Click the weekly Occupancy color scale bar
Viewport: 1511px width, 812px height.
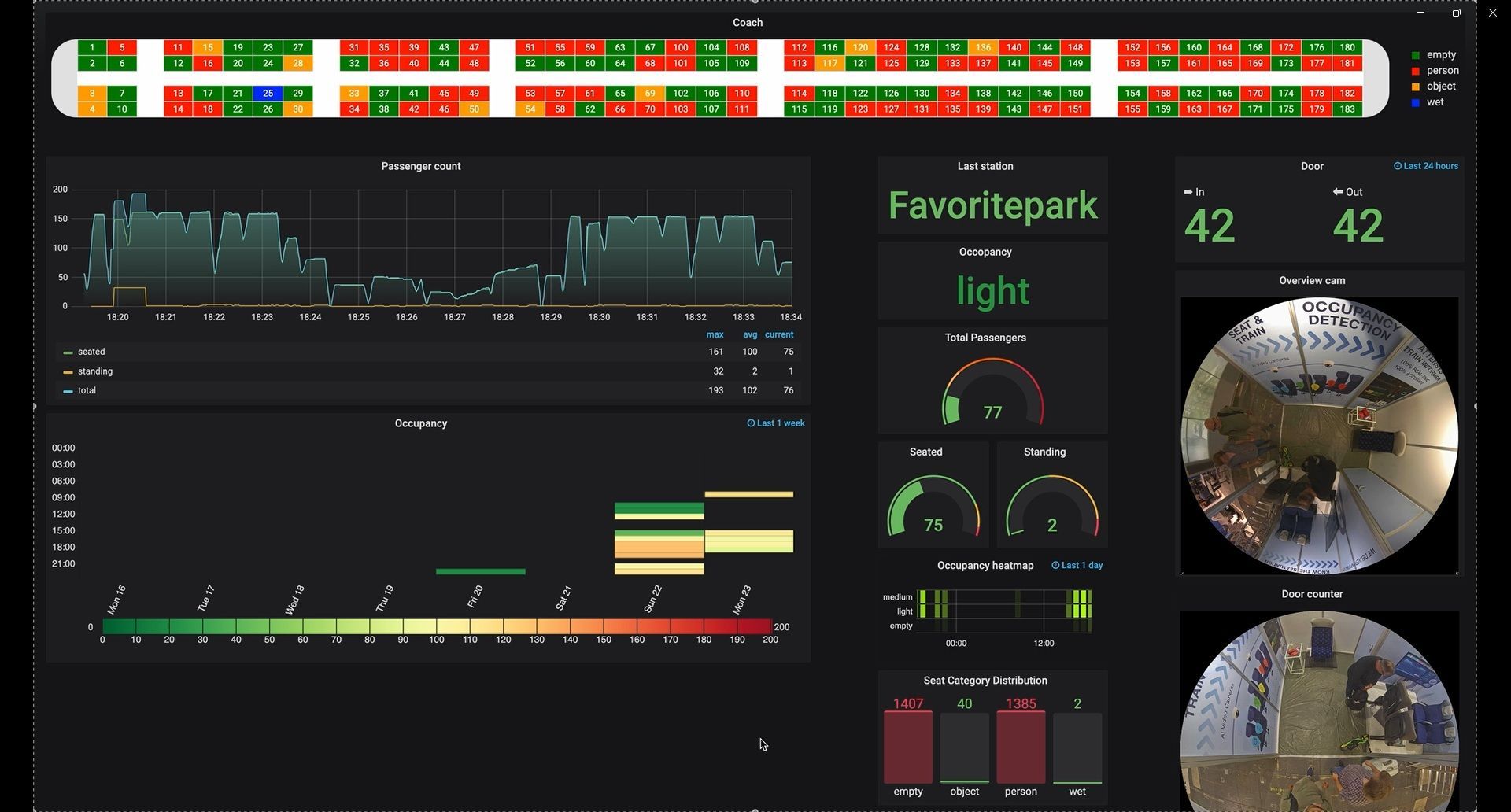point(437,626)
